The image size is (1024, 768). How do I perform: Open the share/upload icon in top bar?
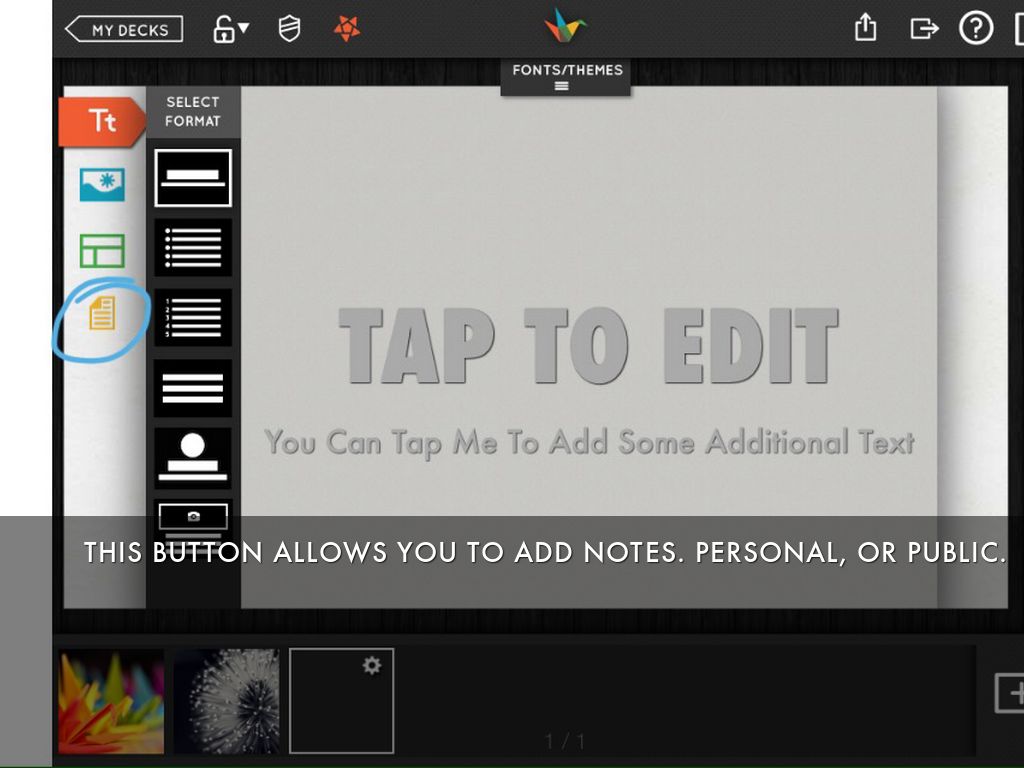(x=865, y=28)
